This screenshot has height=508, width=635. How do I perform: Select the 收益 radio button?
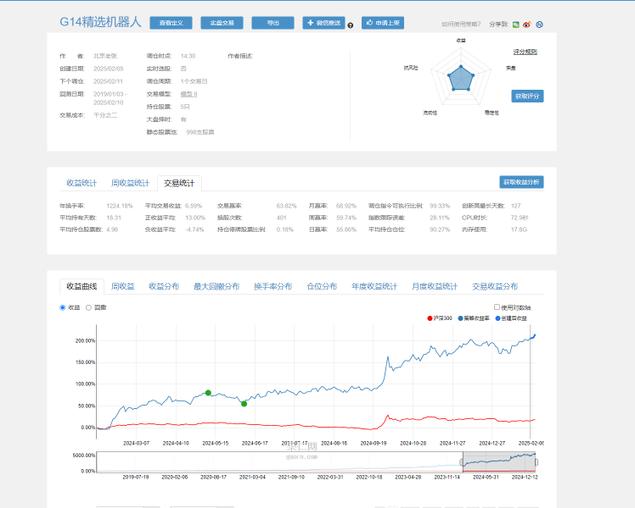[63, 307]
